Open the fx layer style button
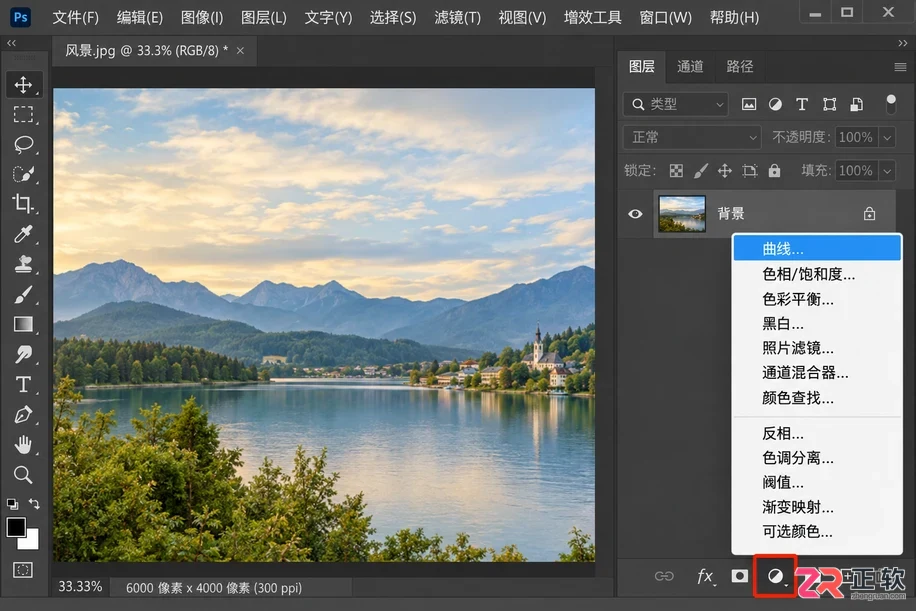Image resolution: width=916 pixels, height=611 pixels. pos(706,577)
